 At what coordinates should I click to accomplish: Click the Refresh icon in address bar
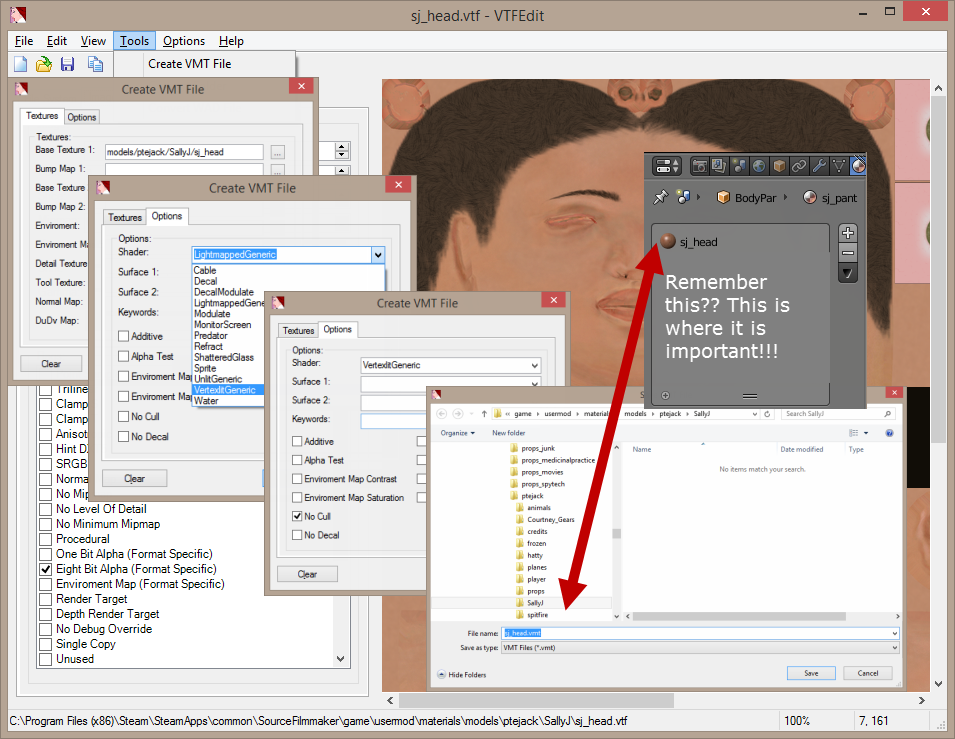point(767,414)
